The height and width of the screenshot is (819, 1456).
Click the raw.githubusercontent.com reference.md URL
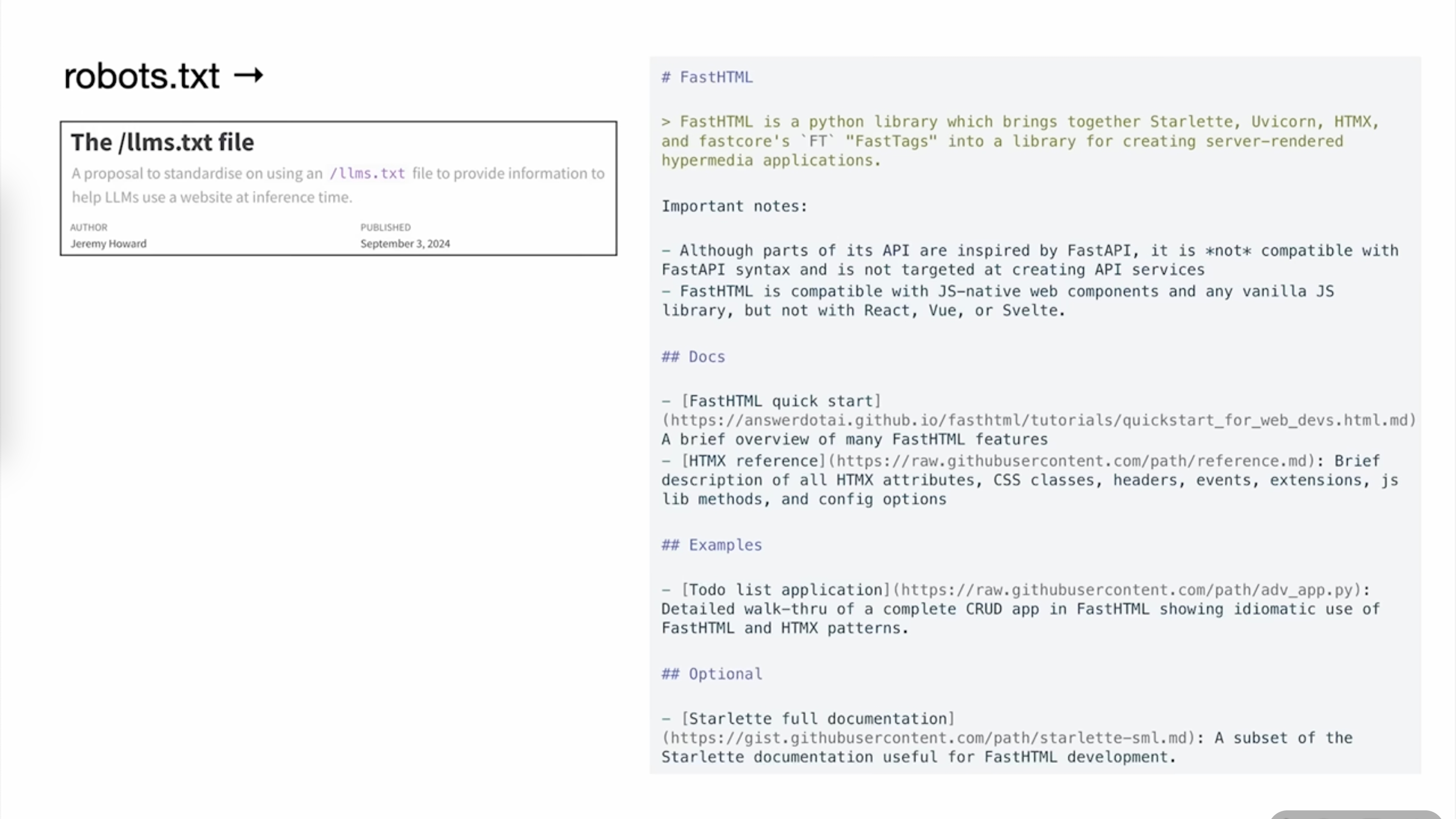[1072, 461]
